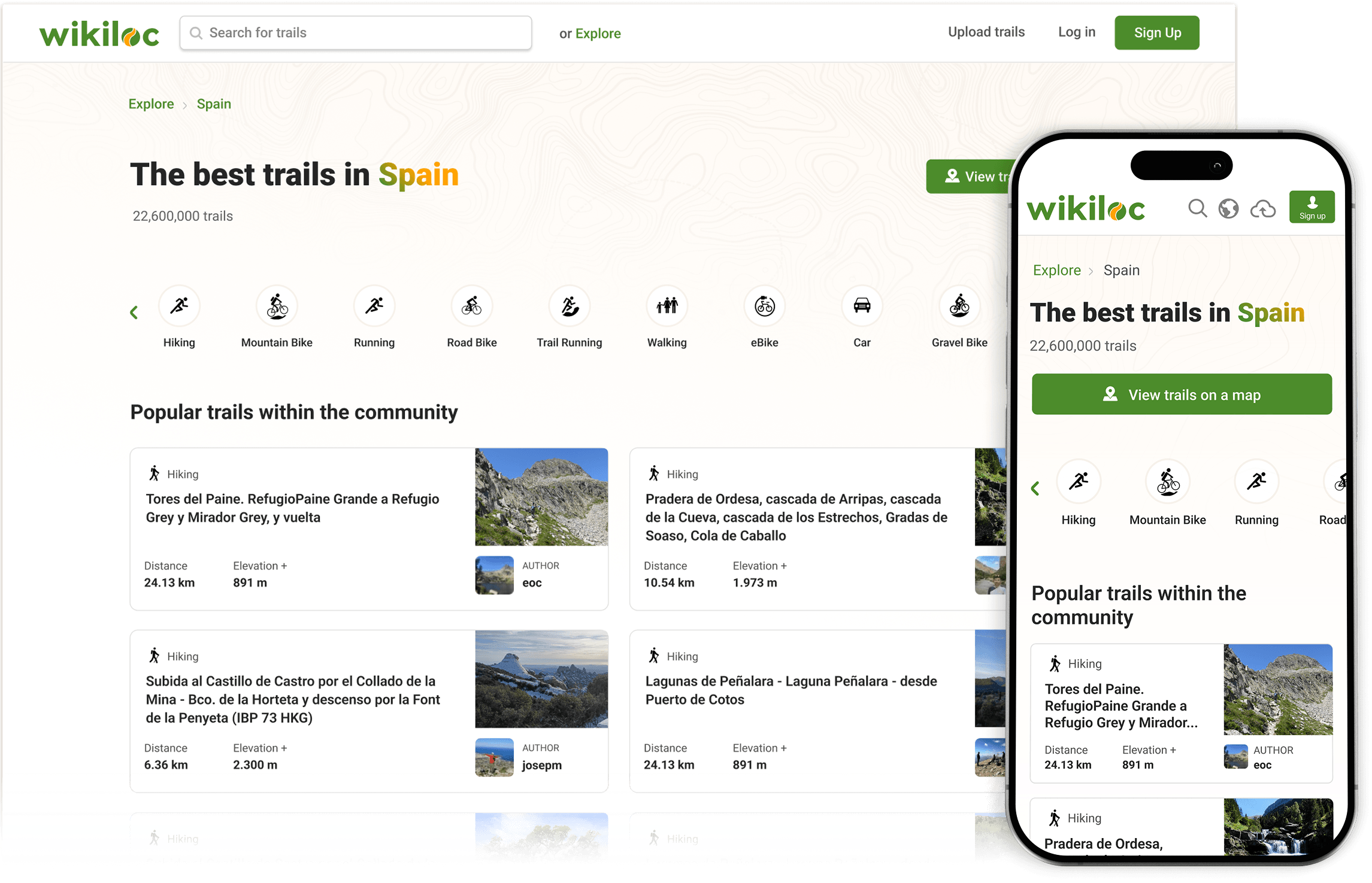
Task: Open Upload trails in desktop header
Action: pyautogui.click(x=986, y=32)
